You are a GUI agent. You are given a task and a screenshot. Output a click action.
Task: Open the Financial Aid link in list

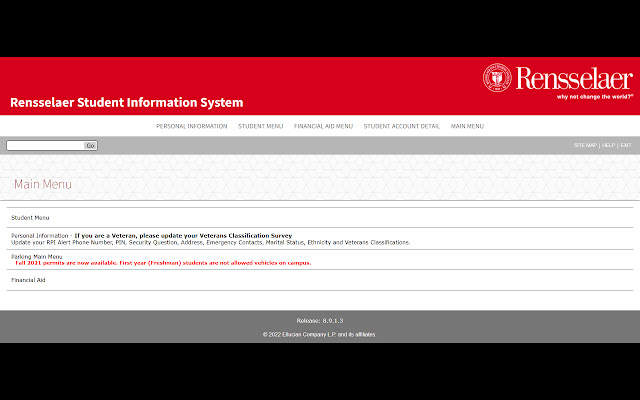pyautogui.click(x=28, y=280)
